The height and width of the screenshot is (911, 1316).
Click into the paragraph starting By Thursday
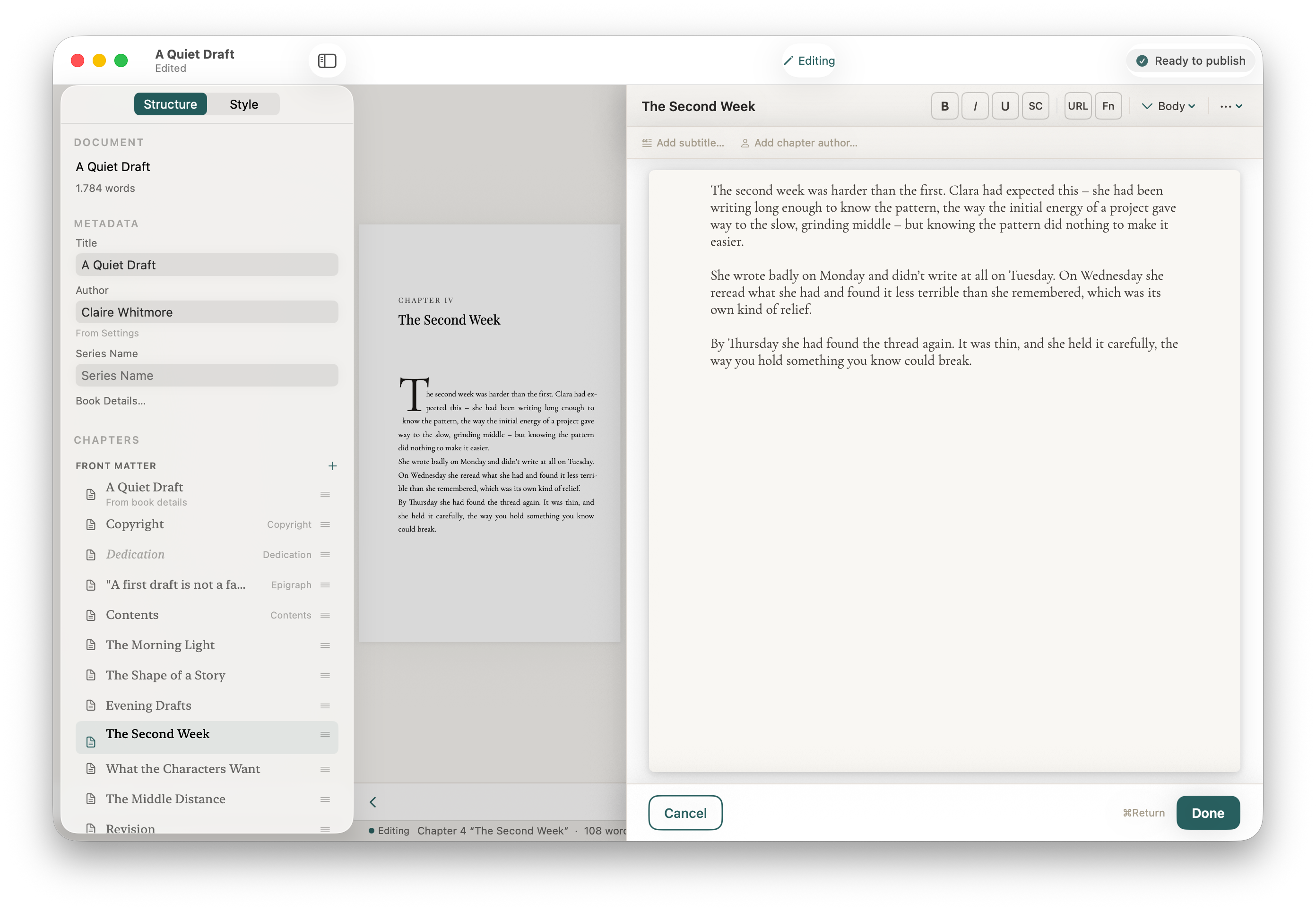944,352
